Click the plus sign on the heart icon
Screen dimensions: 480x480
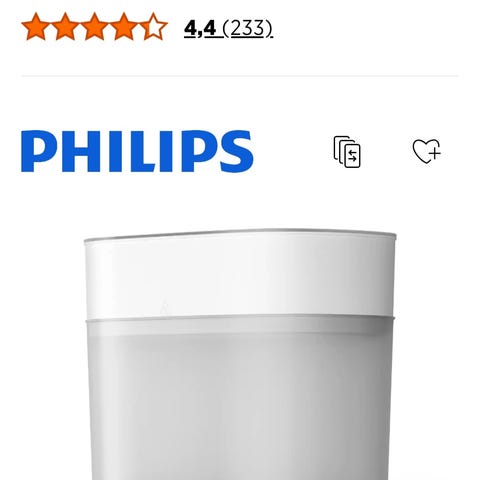(435, 153)
